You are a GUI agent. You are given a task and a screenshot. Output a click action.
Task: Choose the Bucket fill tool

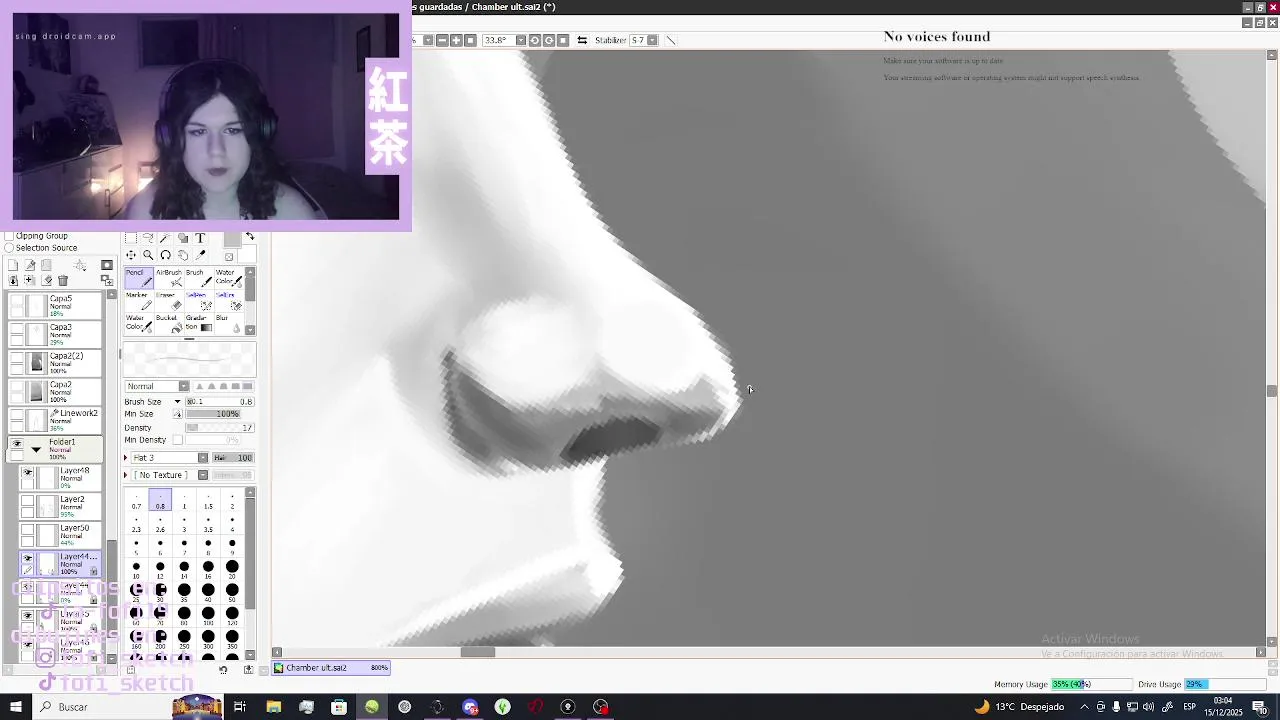pyautogui.click(x=169, y=324)
